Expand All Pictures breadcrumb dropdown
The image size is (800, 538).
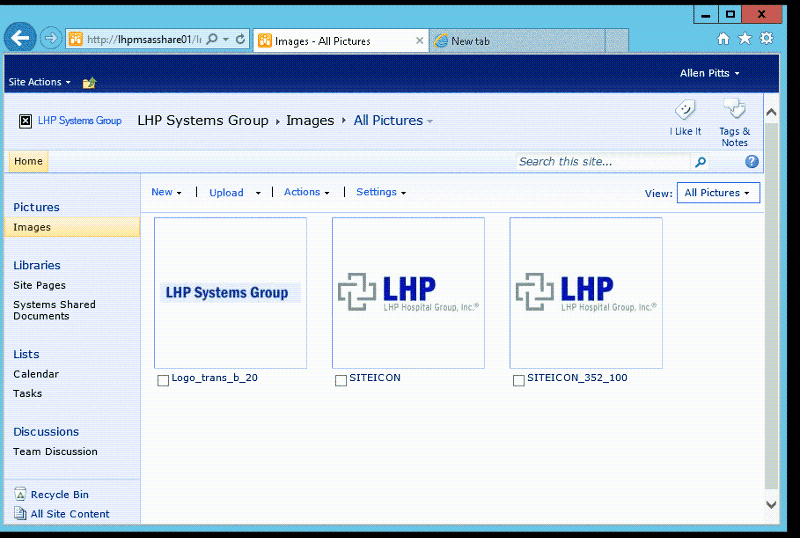[430, 121]
